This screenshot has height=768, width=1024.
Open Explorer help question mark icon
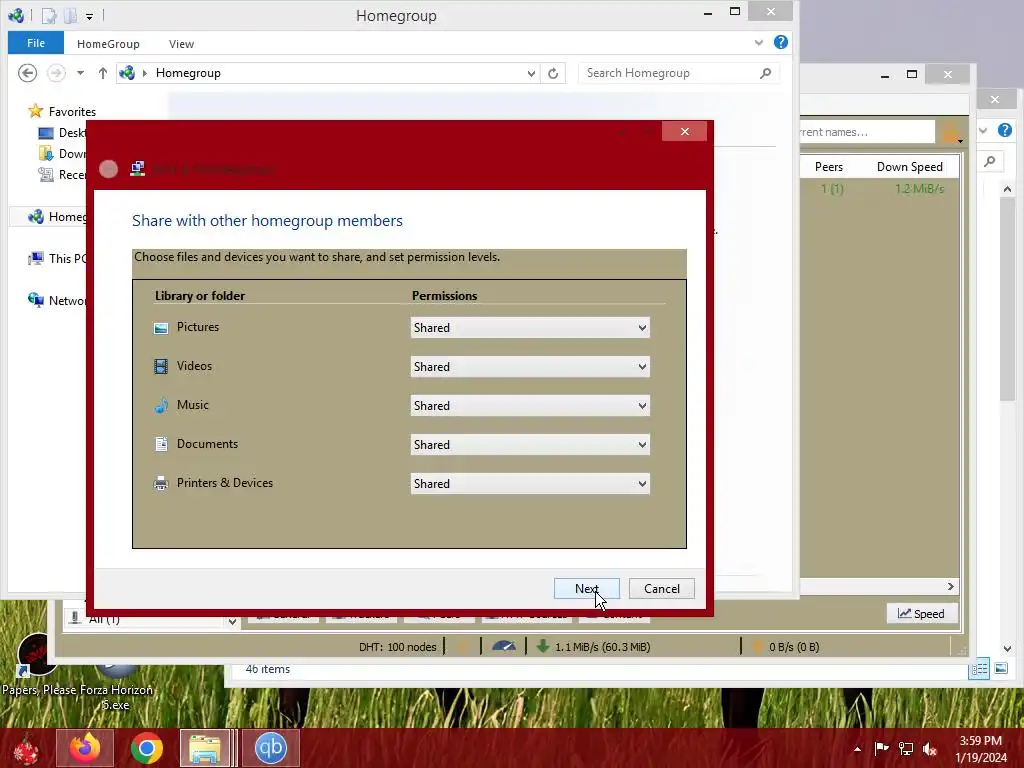coord(780,42)
